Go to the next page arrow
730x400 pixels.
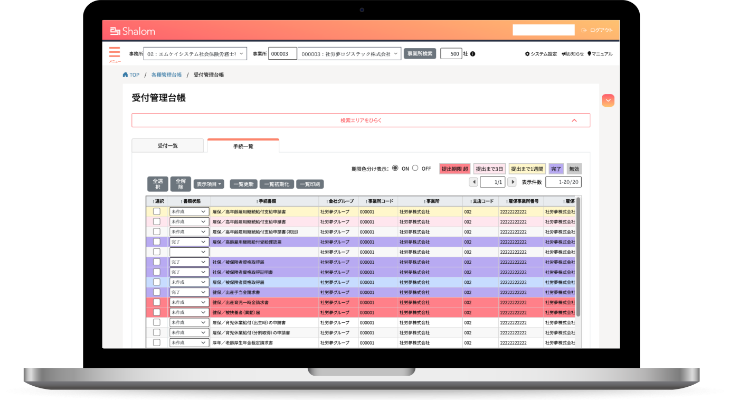[x=512, y=182]
